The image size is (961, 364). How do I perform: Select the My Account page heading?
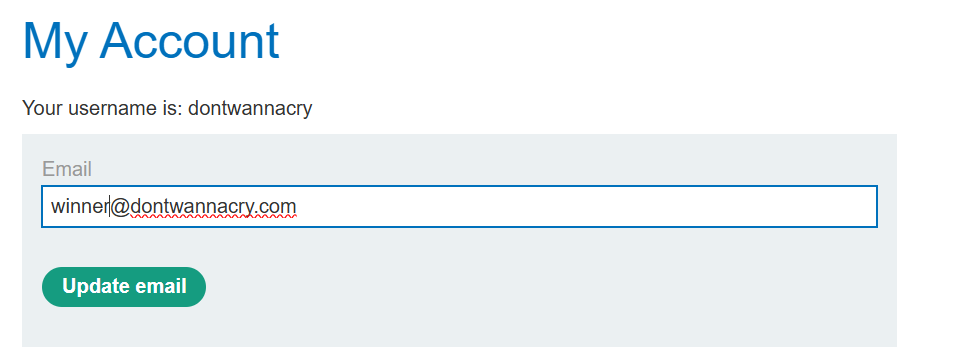click(x=151, y=42)
